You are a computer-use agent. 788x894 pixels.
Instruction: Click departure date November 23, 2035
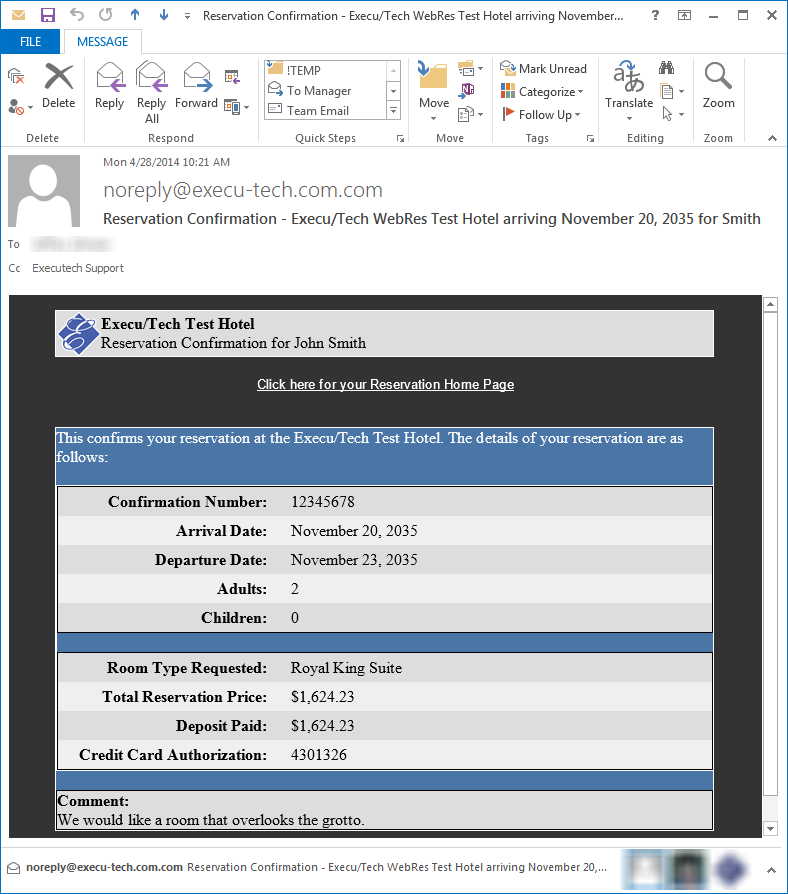click(x=354, y=560)
